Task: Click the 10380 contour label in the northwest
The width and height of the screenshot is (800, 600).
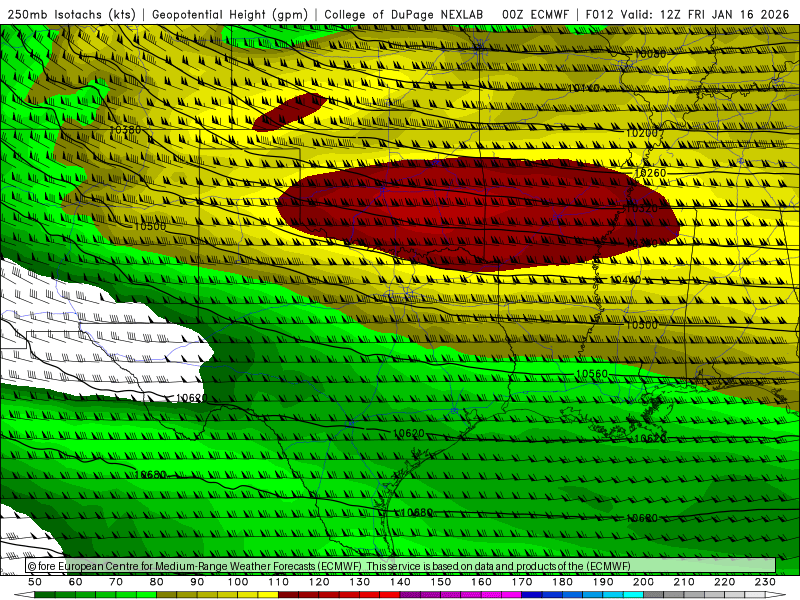Action: [125, 130]
